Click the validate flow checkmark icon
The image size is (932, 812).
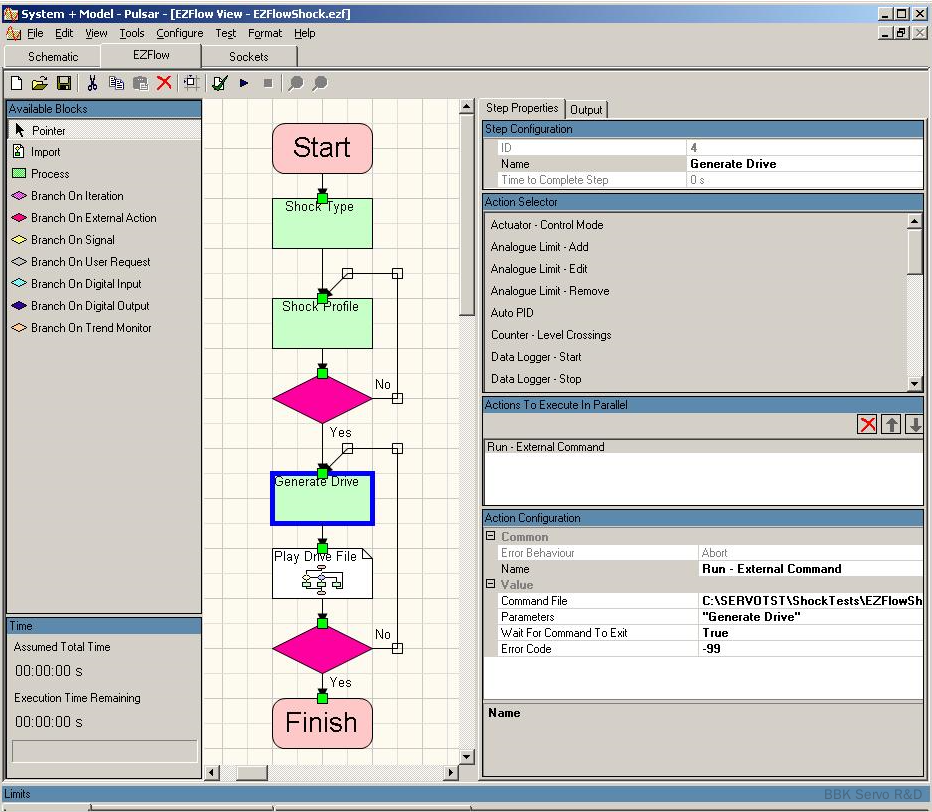coord(219,83)
